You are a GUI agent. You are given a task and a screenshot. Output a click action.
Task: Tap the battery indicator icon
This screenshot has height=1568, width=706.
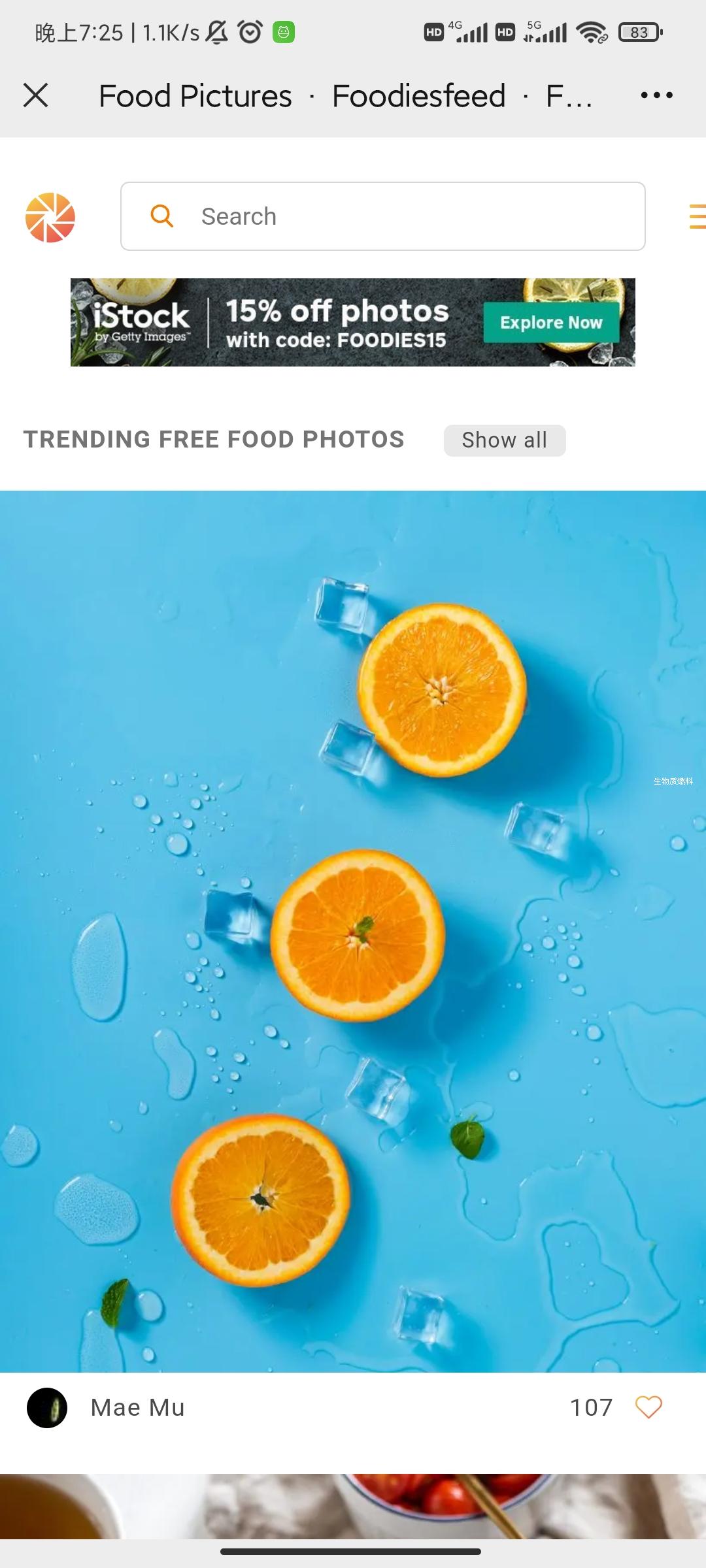pos(641,32)
